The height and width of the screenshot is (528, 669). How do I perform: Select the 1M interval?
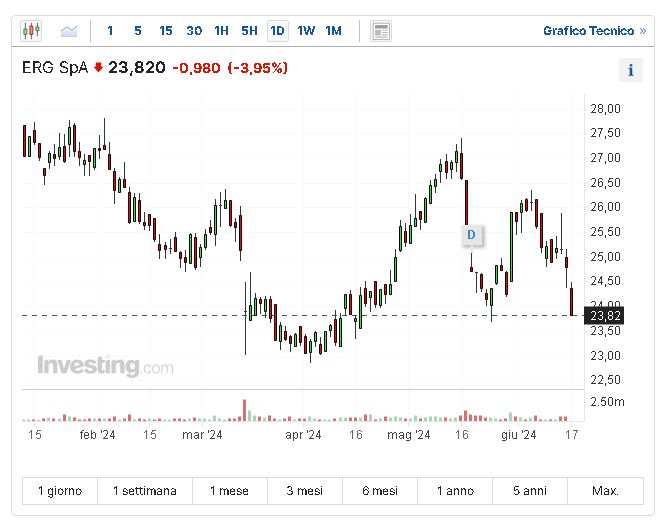pyautogui.click(x=334, y=31)
